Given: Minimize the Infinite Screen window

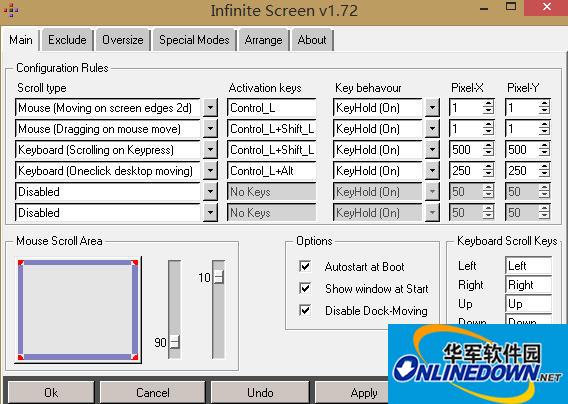Looking at the screenshot, I should pyautogui.click(x=484, y=8).
